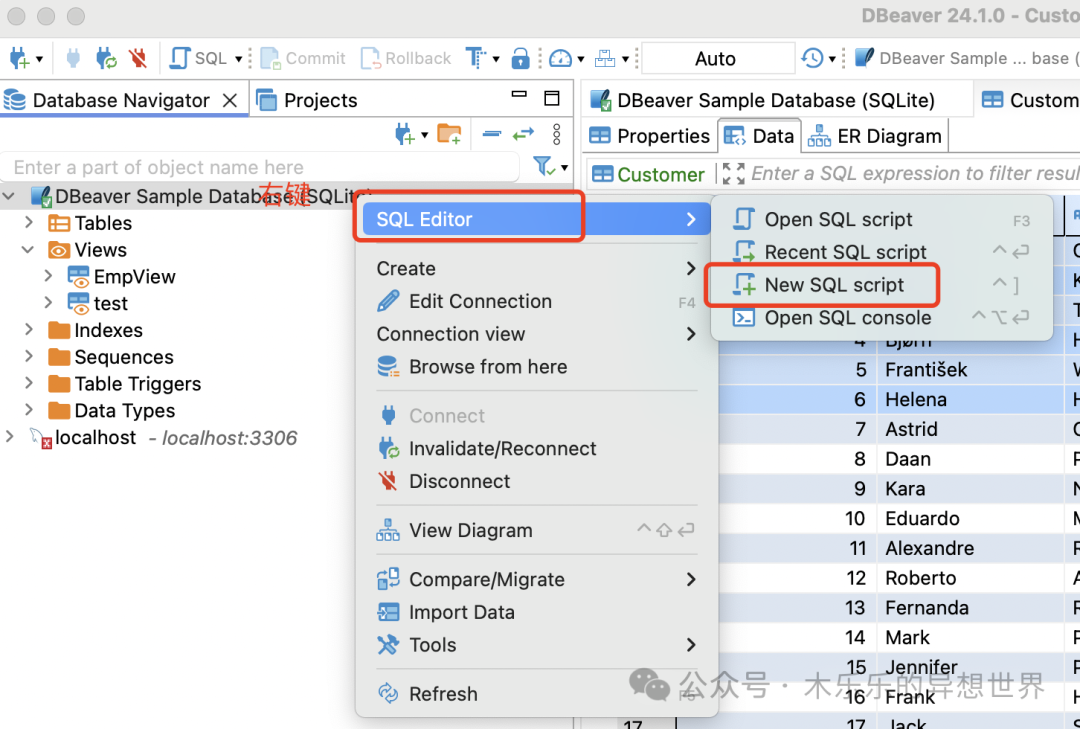The width and height of the screenshot is (1080, 729).
Task: Expand the Tables tree node
Action: (x=29, y=223)
